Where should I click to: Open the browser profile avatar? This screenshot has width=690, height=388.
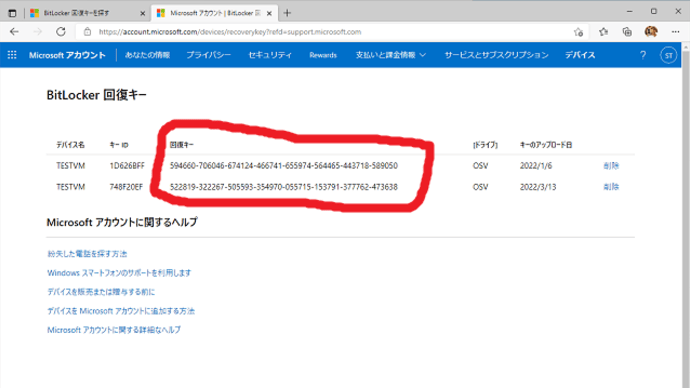pos(651,32)
